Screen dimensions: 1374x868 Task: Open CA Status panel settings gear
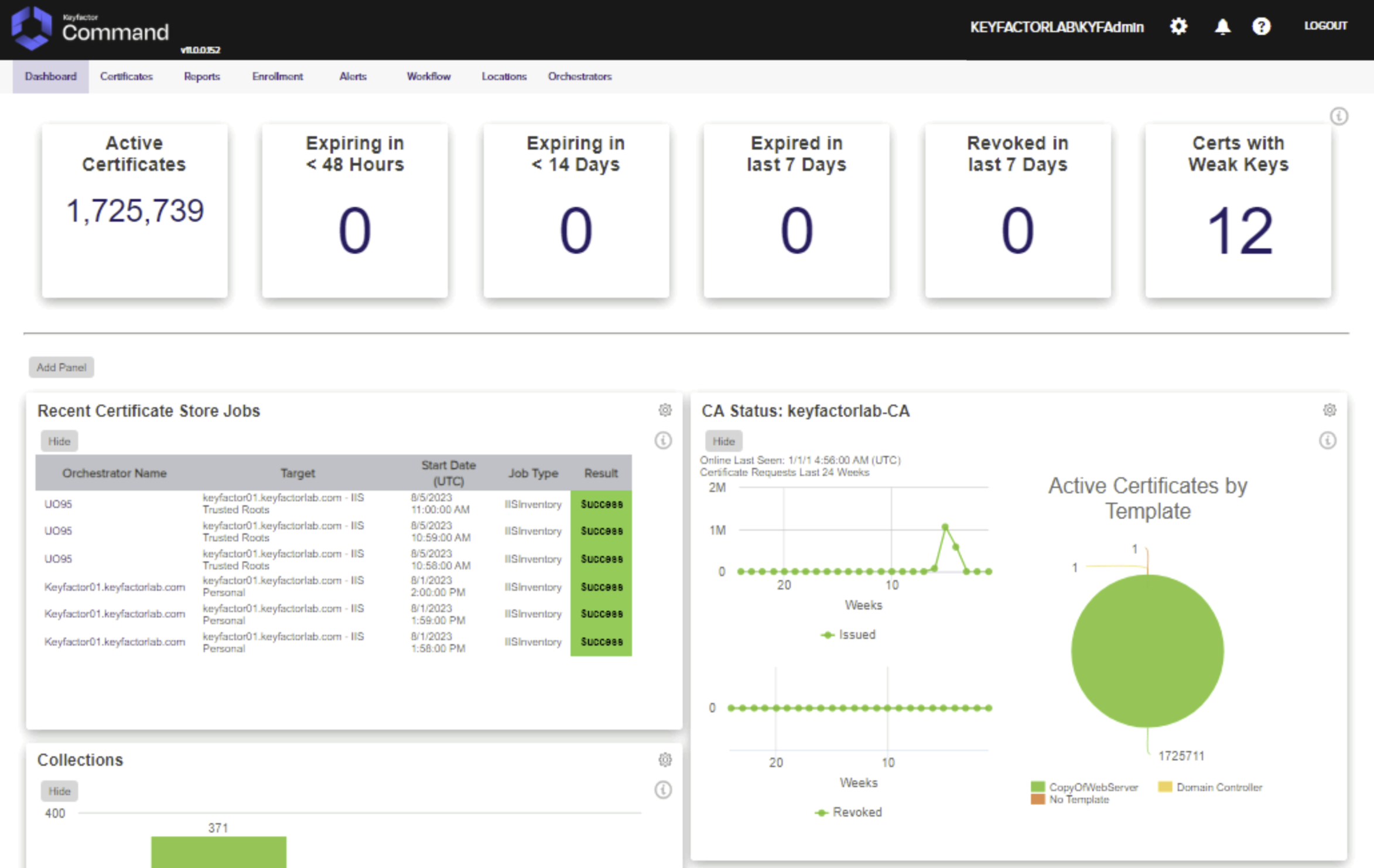(1329, 410)
